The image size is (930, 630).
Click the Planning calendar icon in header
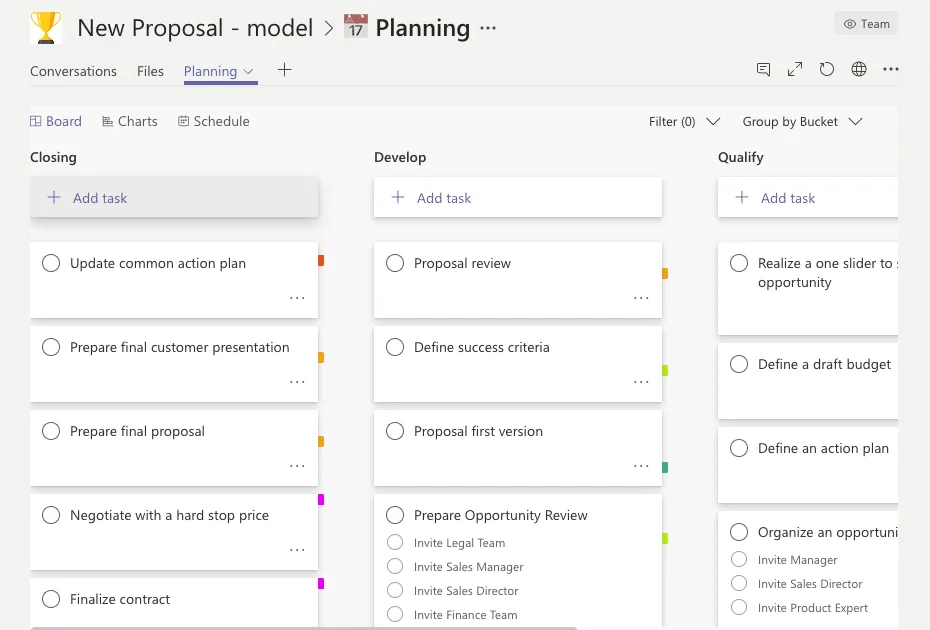click(356, 27)
